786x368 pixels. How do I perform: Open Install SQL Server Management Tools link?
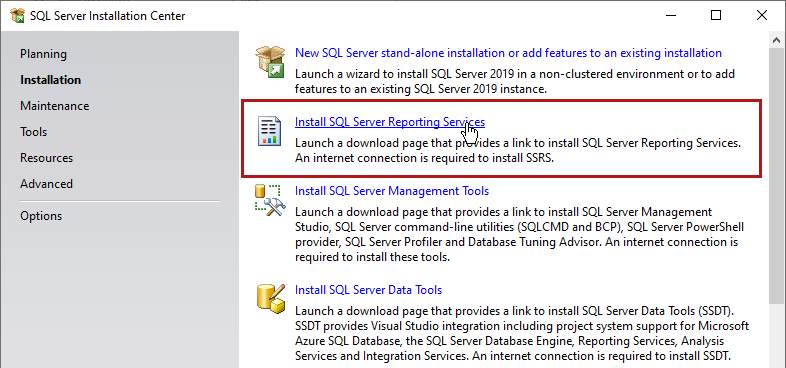pos(392,191)
